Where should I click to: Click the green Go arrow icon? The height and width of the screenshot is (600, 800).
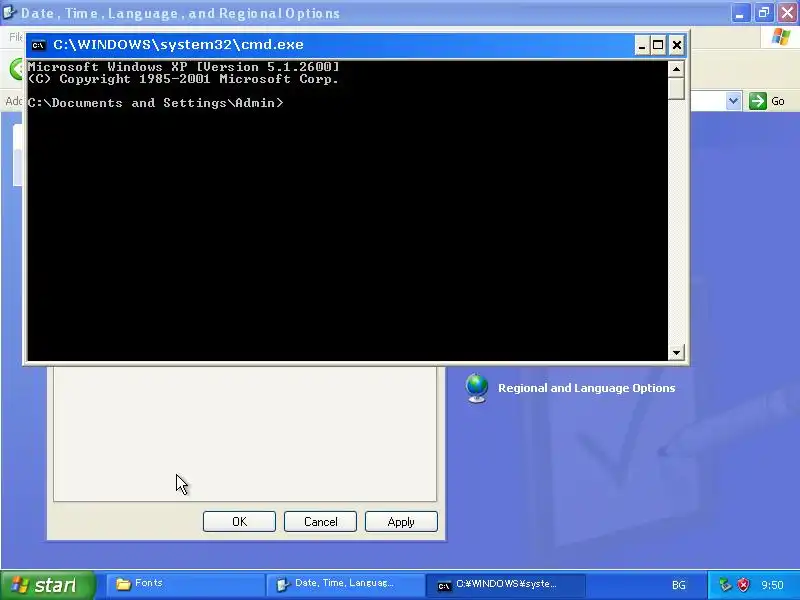pos(758,101)
